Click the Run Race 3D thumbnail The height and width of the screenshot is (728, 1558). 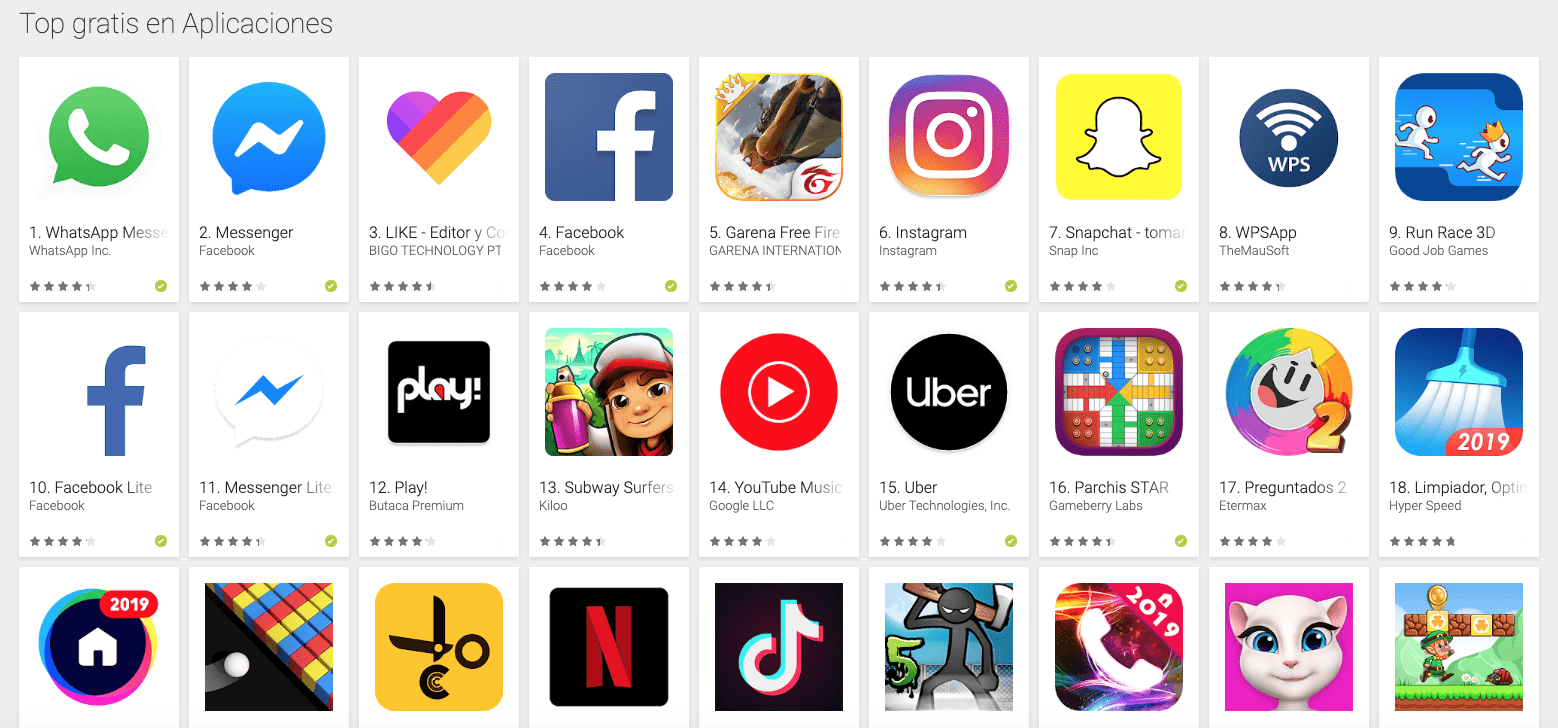[x=1459, y=137]
